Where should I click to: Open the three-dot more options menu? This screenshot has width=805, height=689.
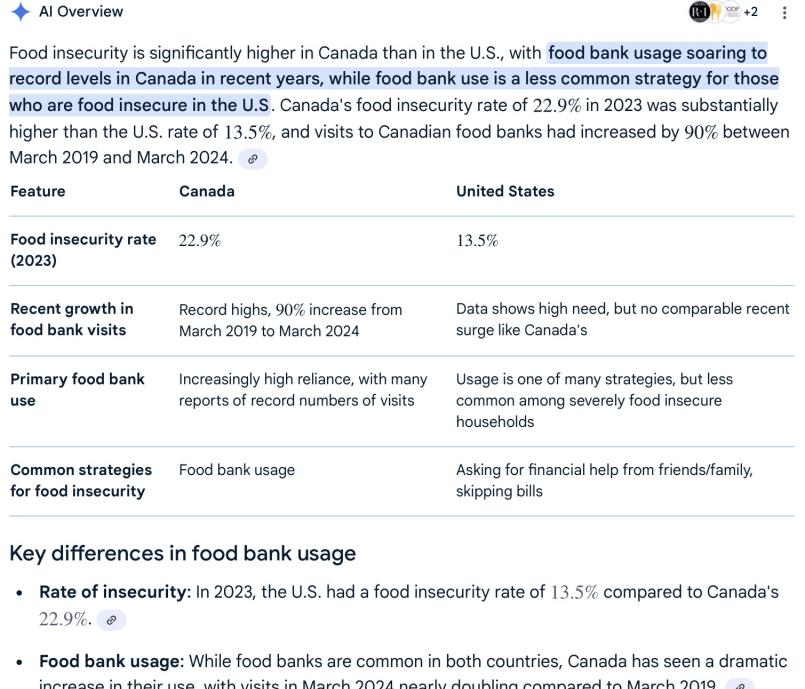784,13
